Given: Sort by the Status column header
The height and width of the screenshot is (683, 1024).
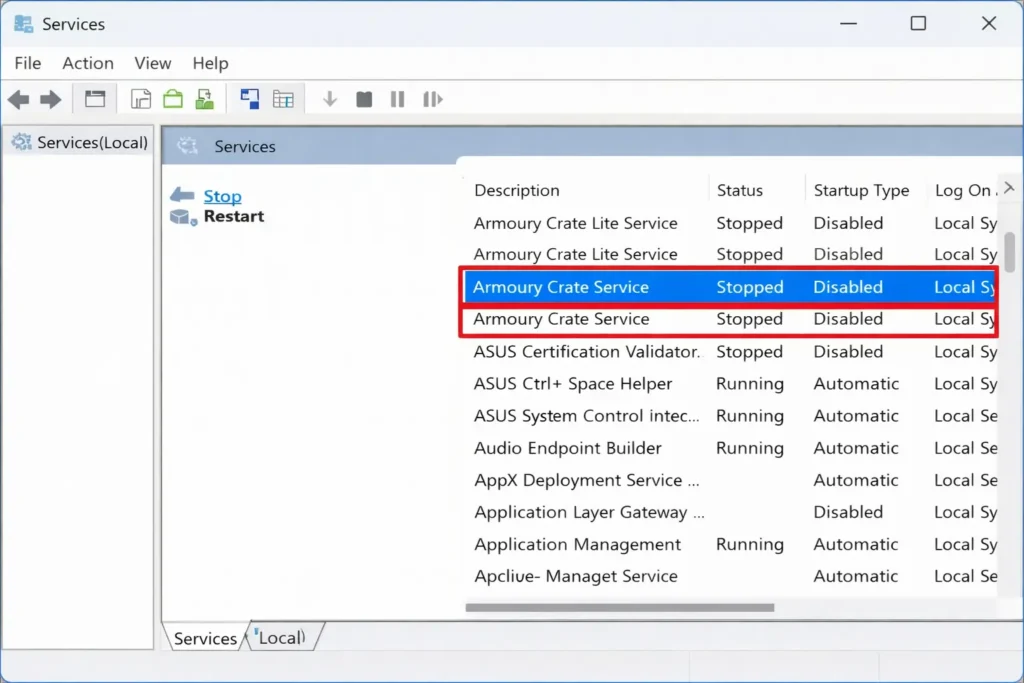Looking at the screenshot, I should pos(740,190).
